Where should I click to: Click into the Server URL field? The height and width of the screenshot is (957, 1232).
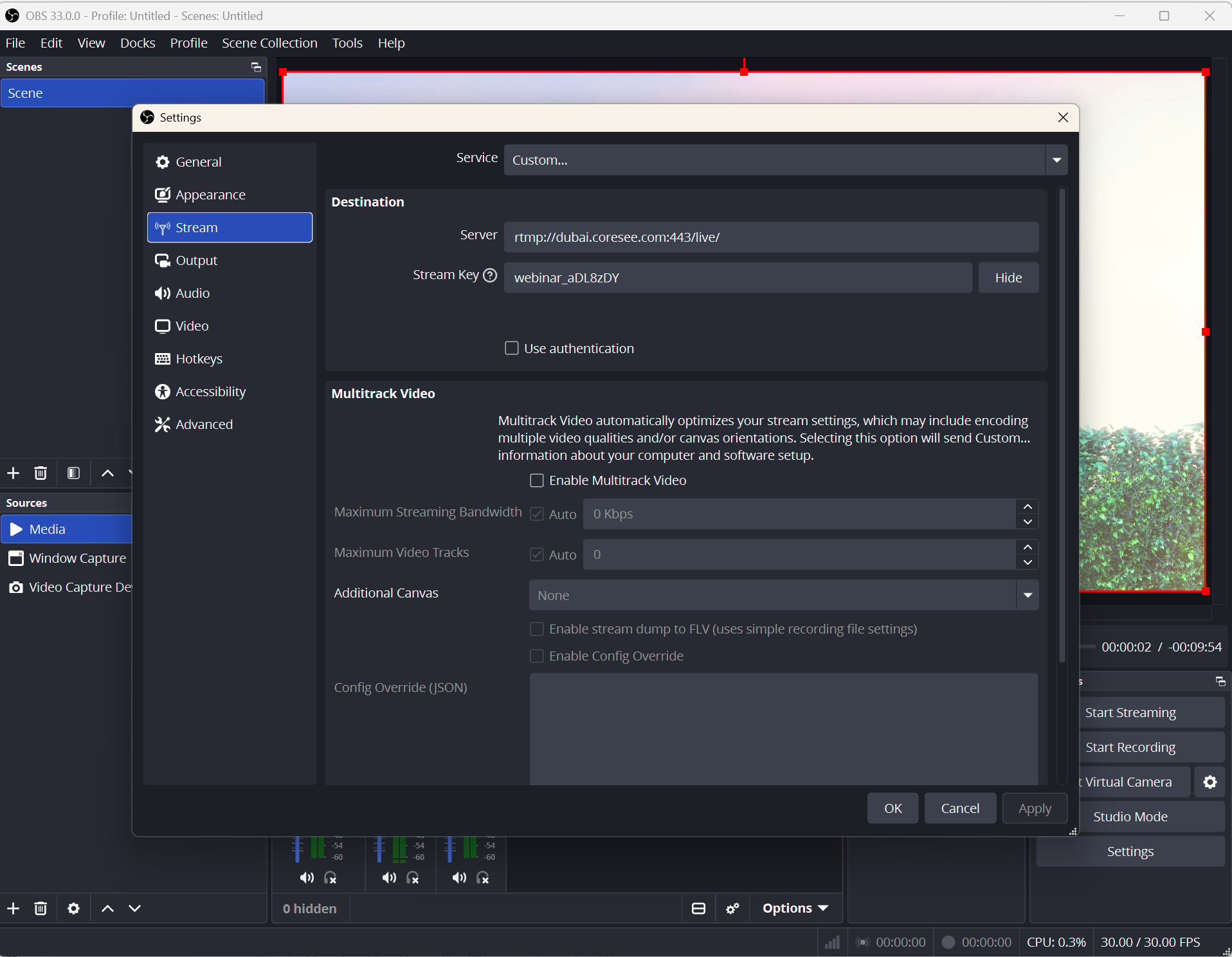771,237
